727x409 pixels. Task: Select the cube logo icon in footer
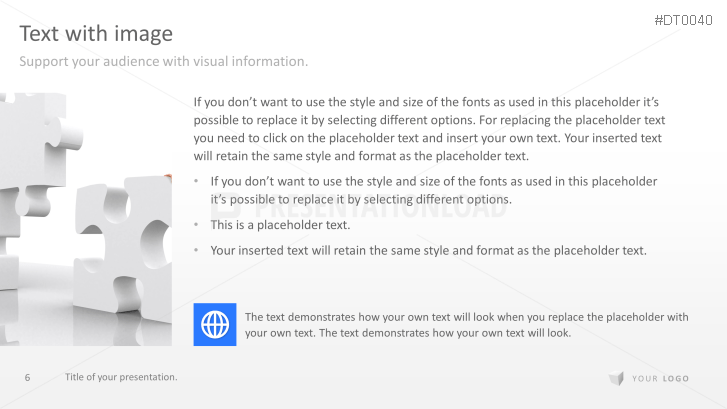(x=616, y=377)
